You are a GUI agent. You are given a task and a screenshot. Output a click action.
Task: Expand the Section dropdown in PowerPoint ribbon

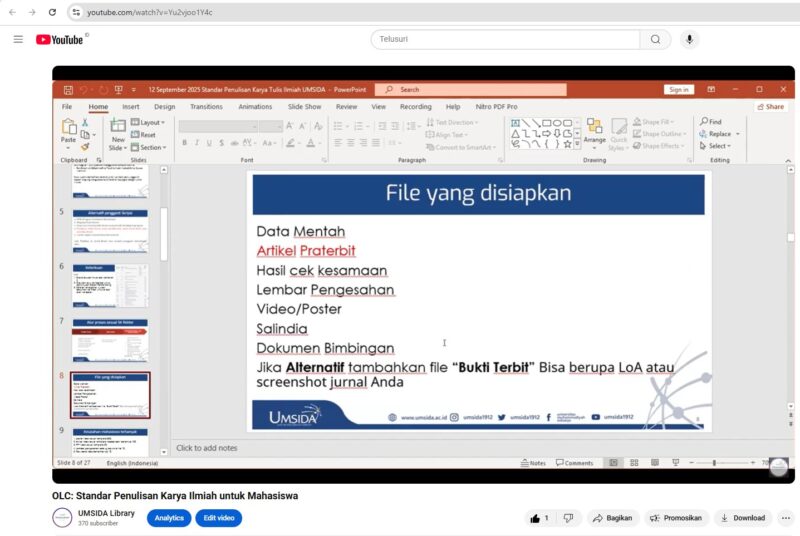(x=151, y=147)
